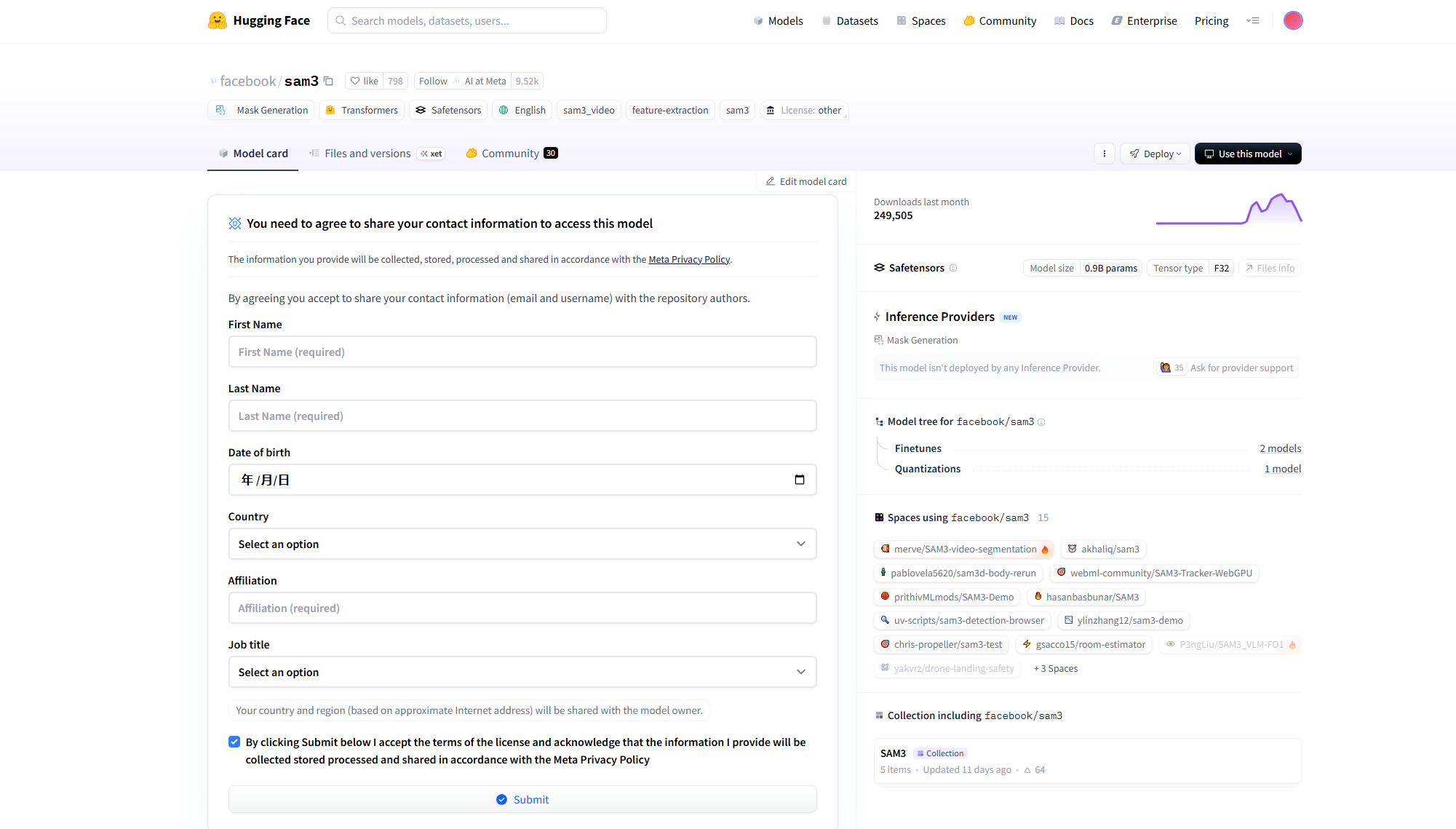The height and width of the screenshot is (829, 1456).
Task: Click Model tree info icon
Action: coord(1041,422)
